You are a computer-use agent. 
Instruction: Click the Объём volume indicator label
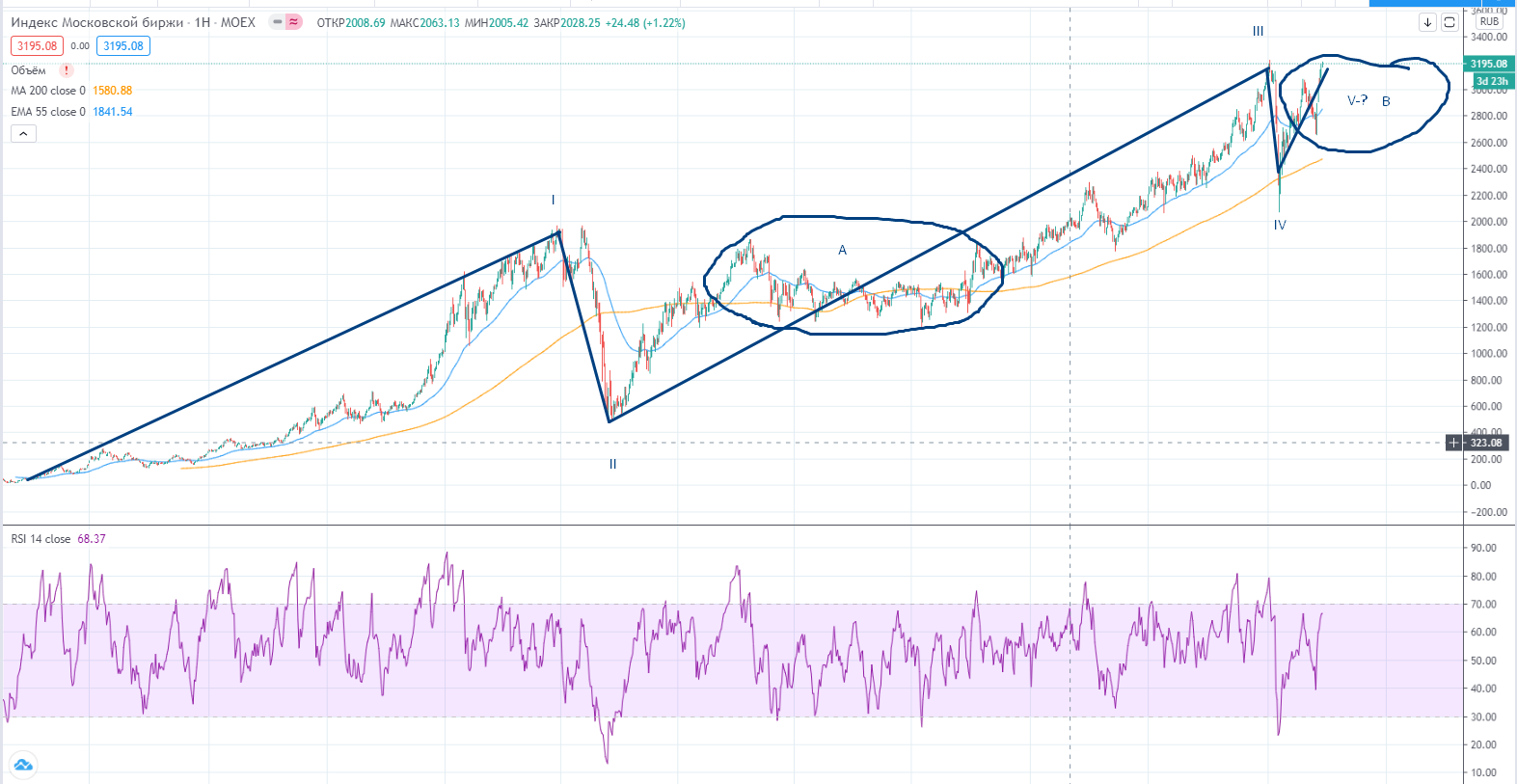click(29, 70)
